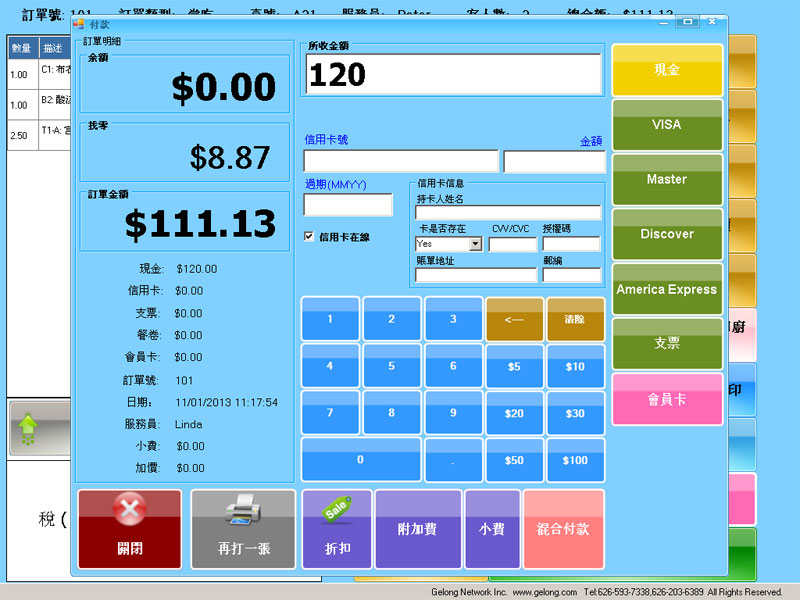Click the Sale tag 折扣 discount icon
Screen dimensions: 800x600
pos(337,511)
